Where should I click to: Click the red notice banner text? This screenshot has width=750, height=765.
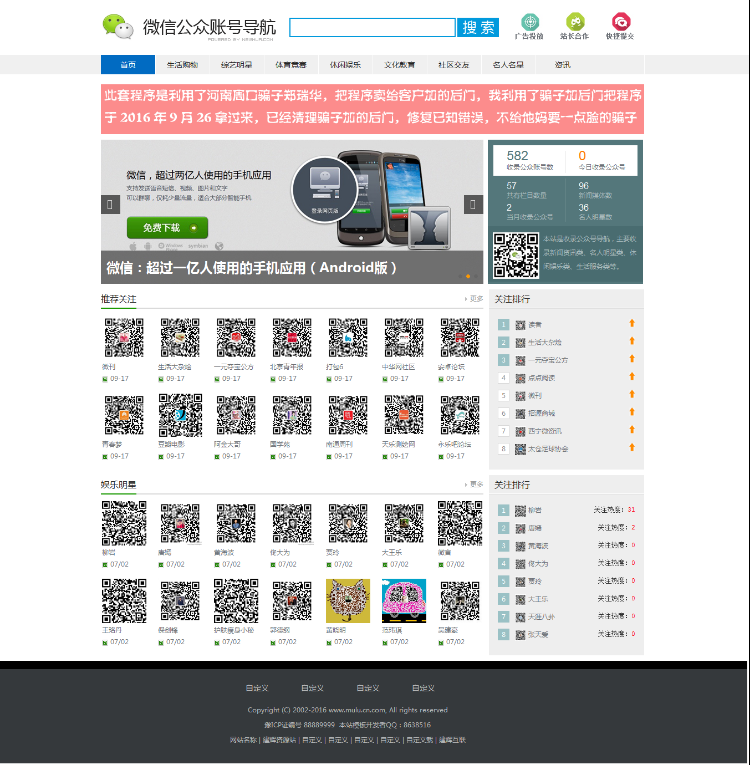tap(372, 109)
